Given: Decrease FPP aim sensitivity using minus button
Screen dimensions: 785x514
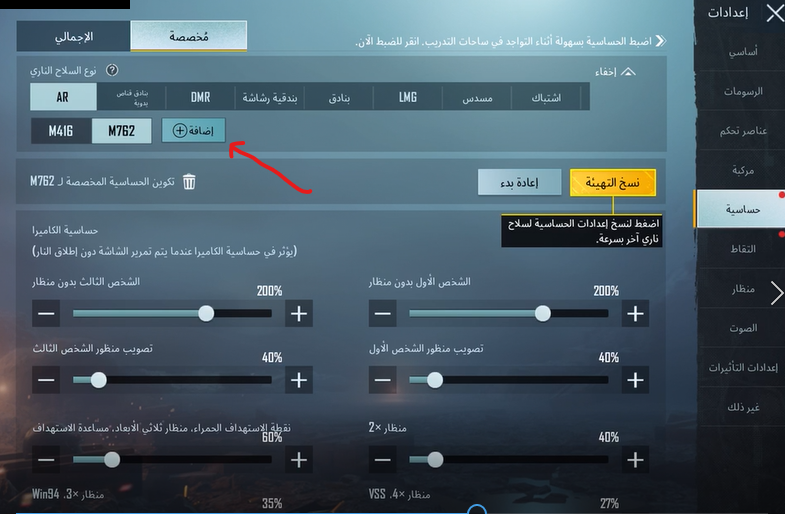Looking at the screenshot, I should pyautogui.click(x=382, y=380).
